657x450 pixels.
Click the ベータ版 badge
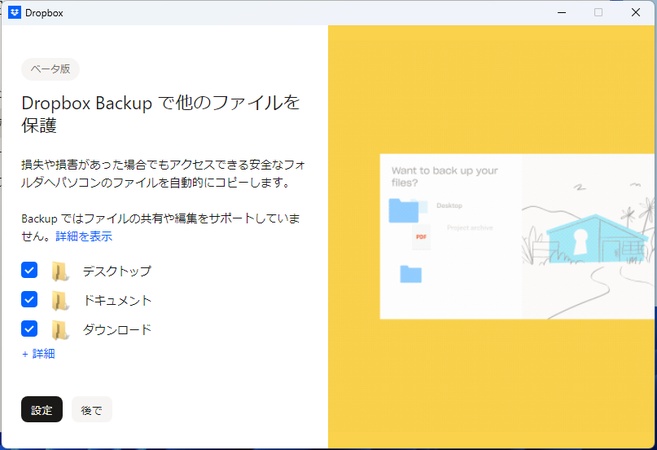click(50, 69)
